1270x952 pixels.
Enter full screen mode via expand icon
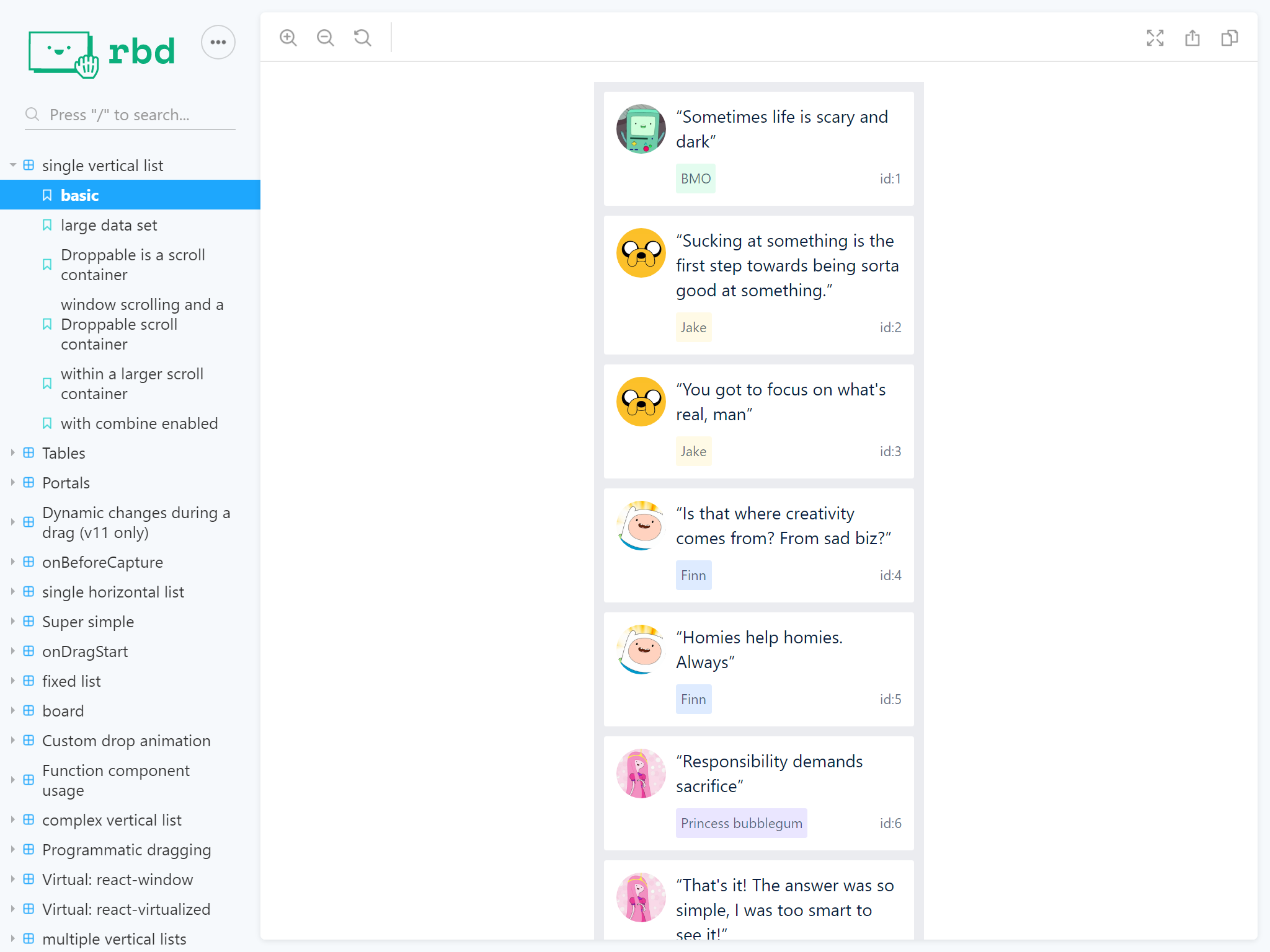pyautogui.click(x=1155, y=38)
